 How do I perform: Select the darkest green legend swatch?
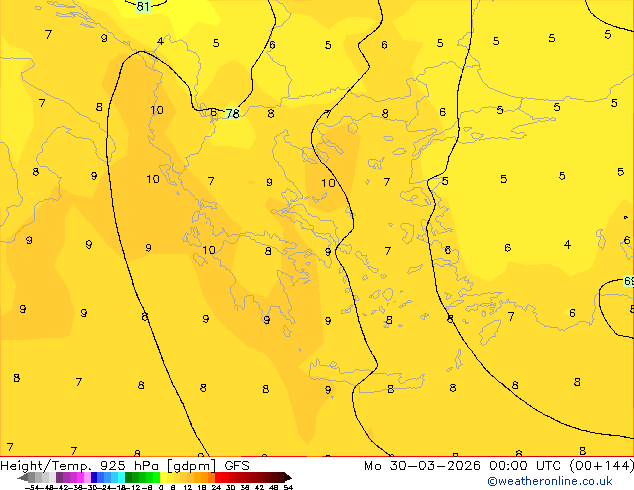(x=129, y=477)
